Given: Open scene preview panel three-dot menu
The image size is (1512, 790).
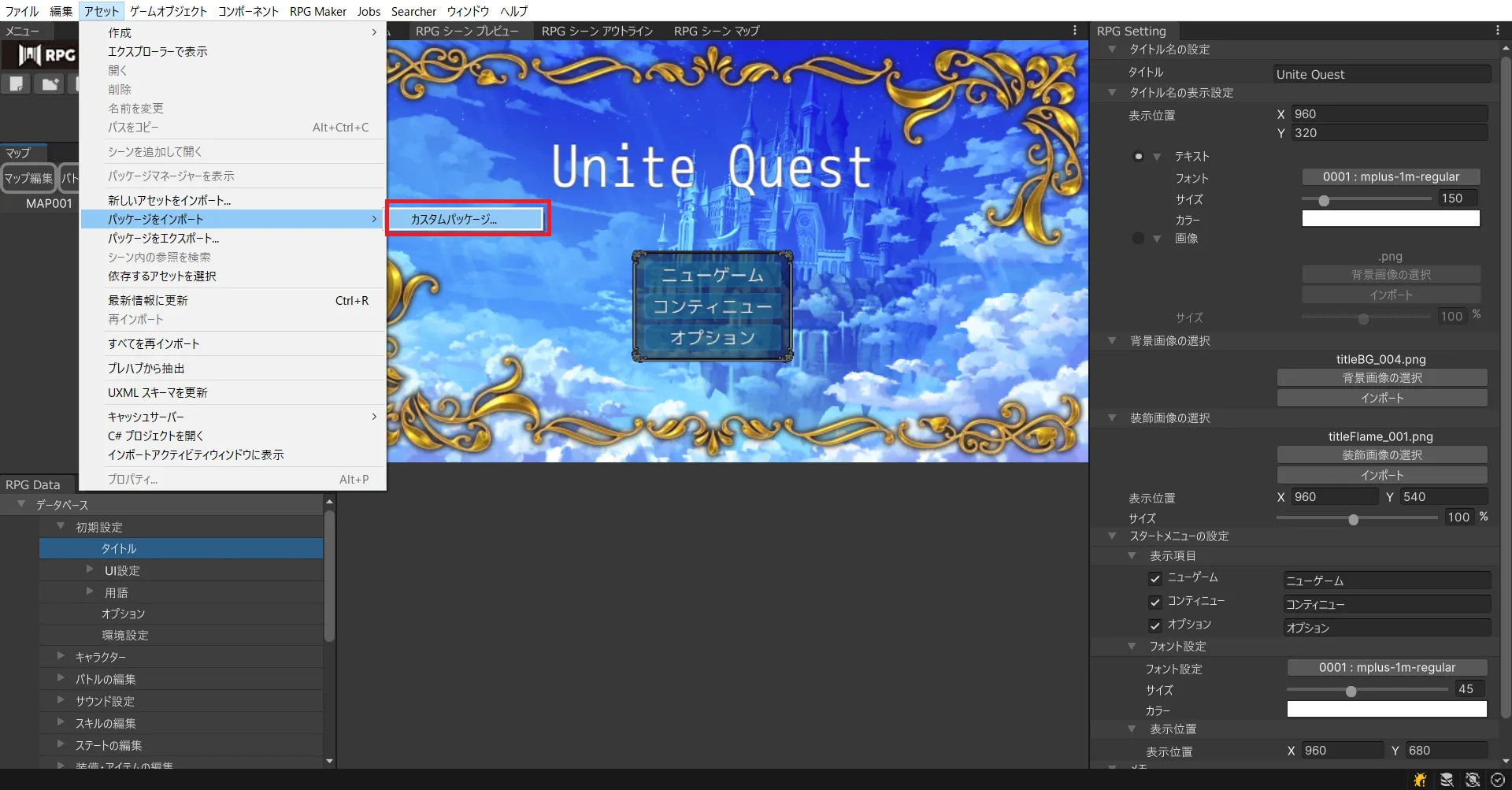Looking at the screenshot, I should tap(1075, 31).
